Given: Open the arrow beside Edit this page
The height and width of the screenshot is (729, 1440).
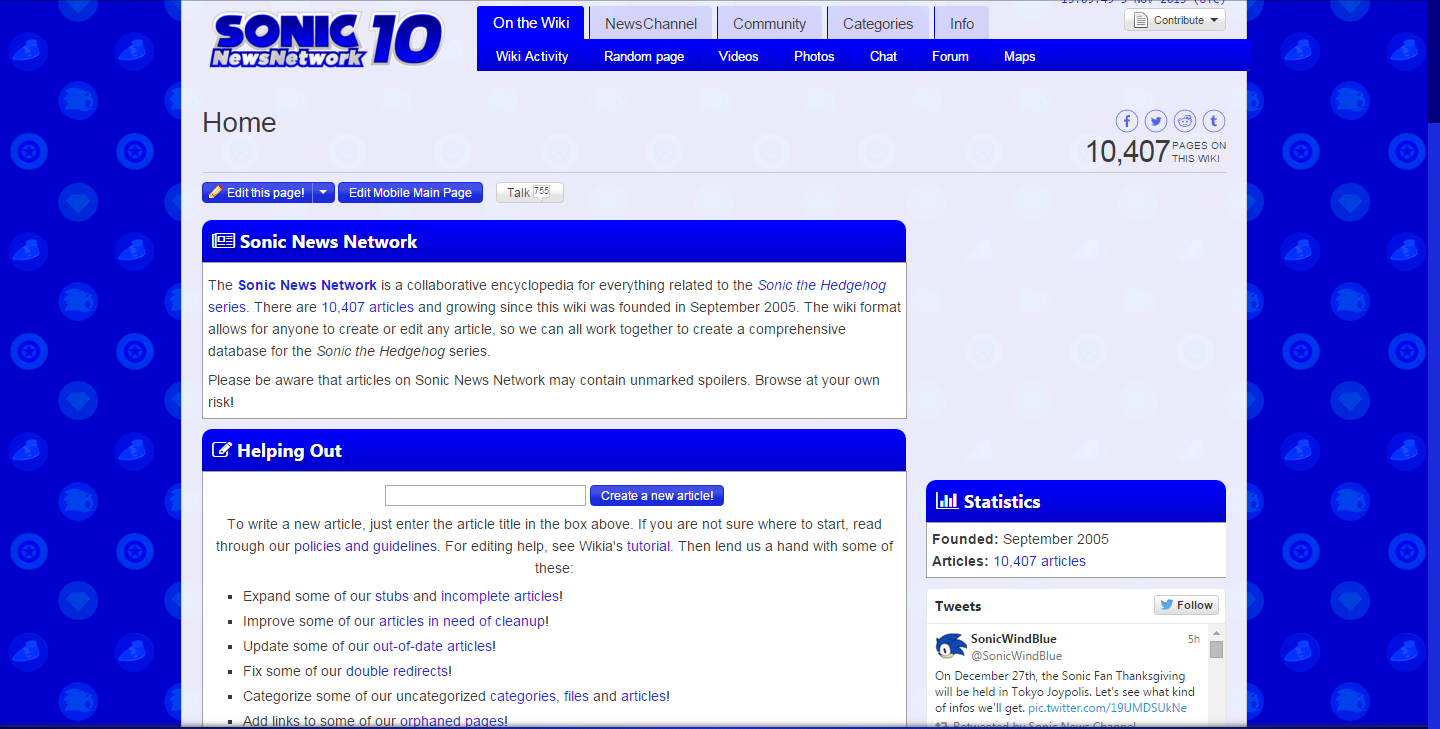Looking at the screenshot, I should [323, 193].
